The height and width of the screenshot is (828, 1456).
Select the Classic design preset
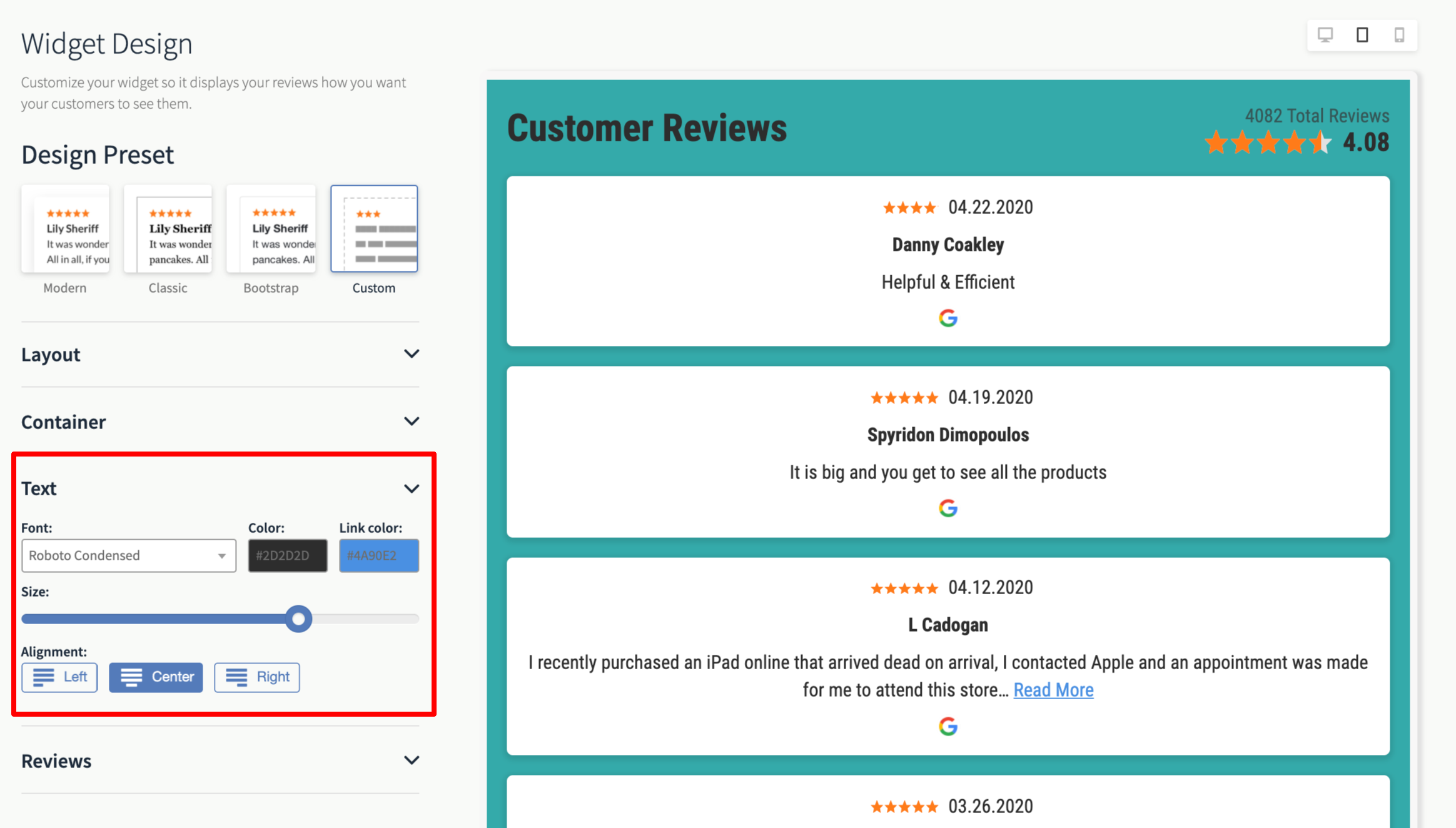(168, 229)
